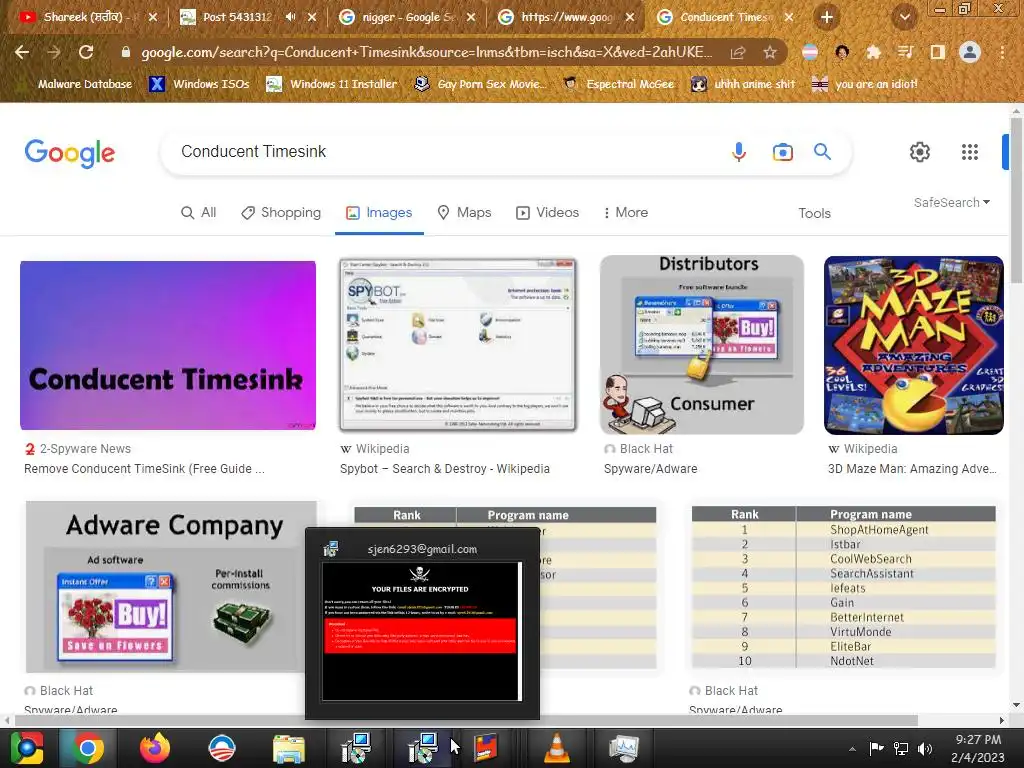
Task: Open the volume speaker tray icon
Action: click(925, 748)
